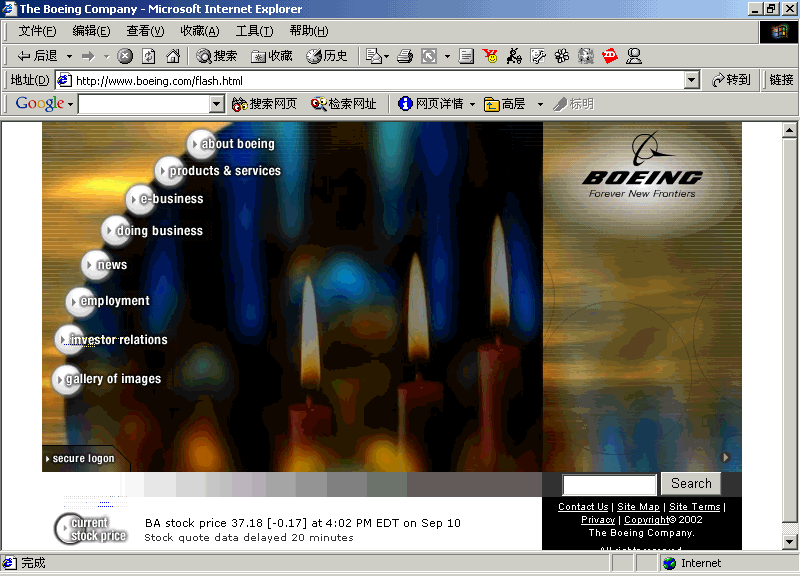Open the size button dropdown arrow

pos(447,56)
